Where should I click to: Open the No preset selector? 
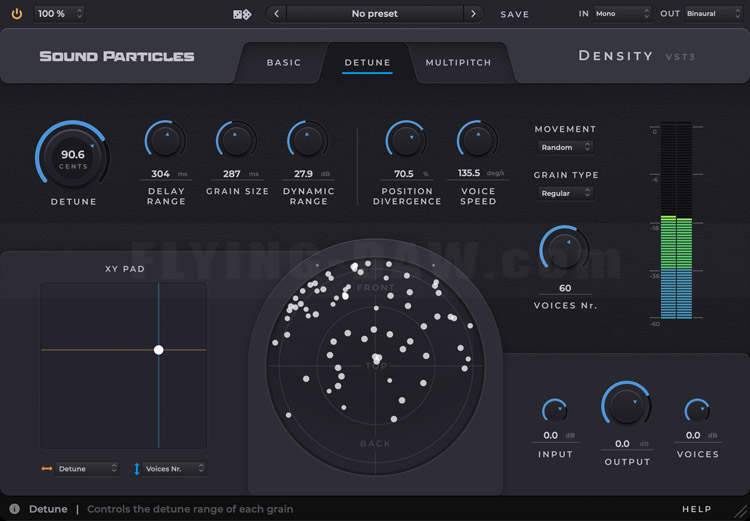375,14
